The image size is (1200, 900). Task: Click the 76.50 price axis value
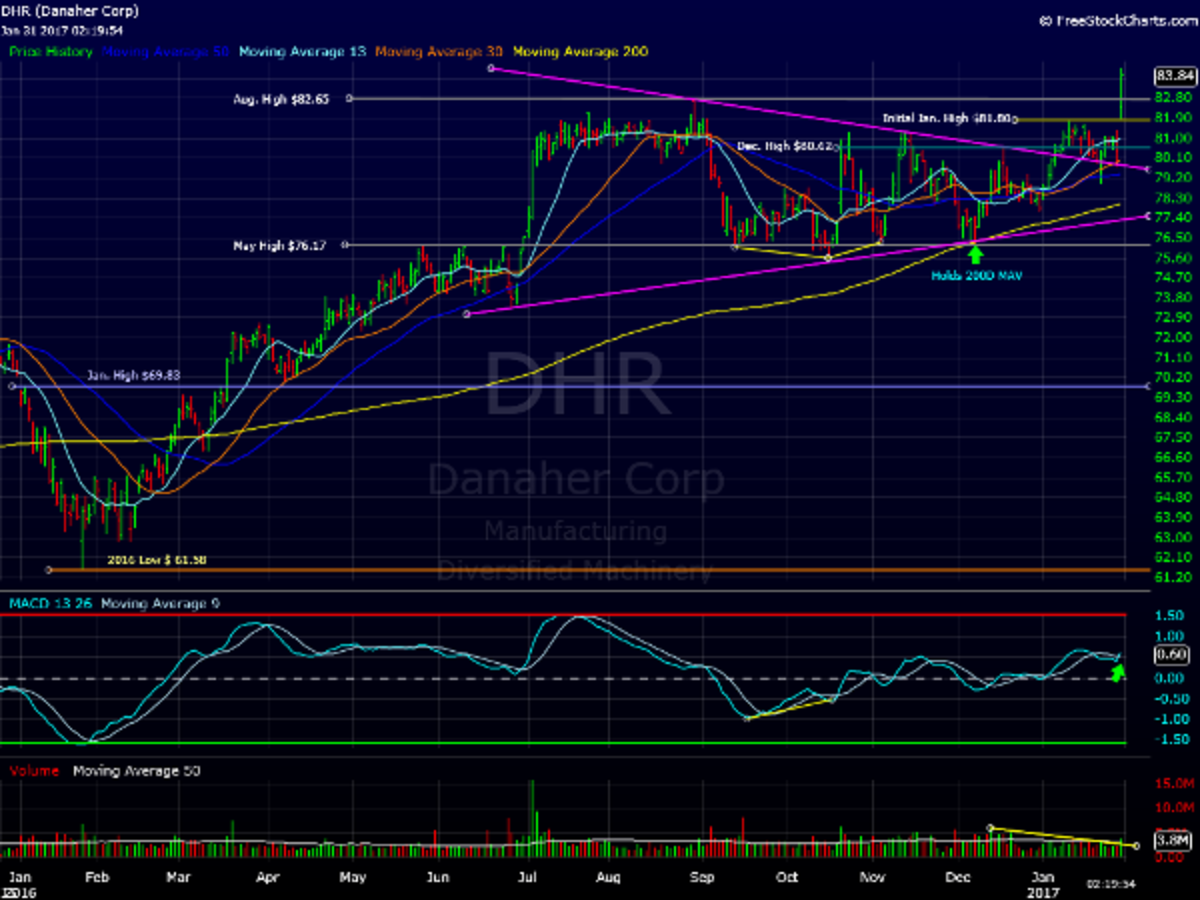(x=1172, y=237)
